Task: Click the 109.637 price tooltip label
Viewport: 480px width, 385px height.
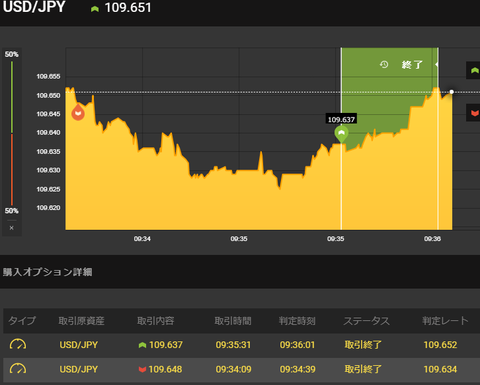Action: tap(341, 119)
